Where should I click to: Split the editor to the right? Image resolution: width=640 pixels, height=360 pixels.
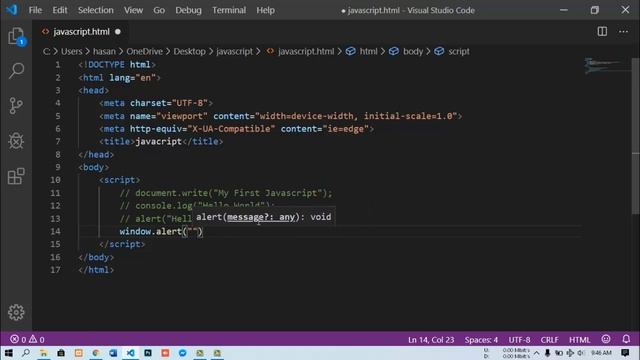click(x=602, y=31)
